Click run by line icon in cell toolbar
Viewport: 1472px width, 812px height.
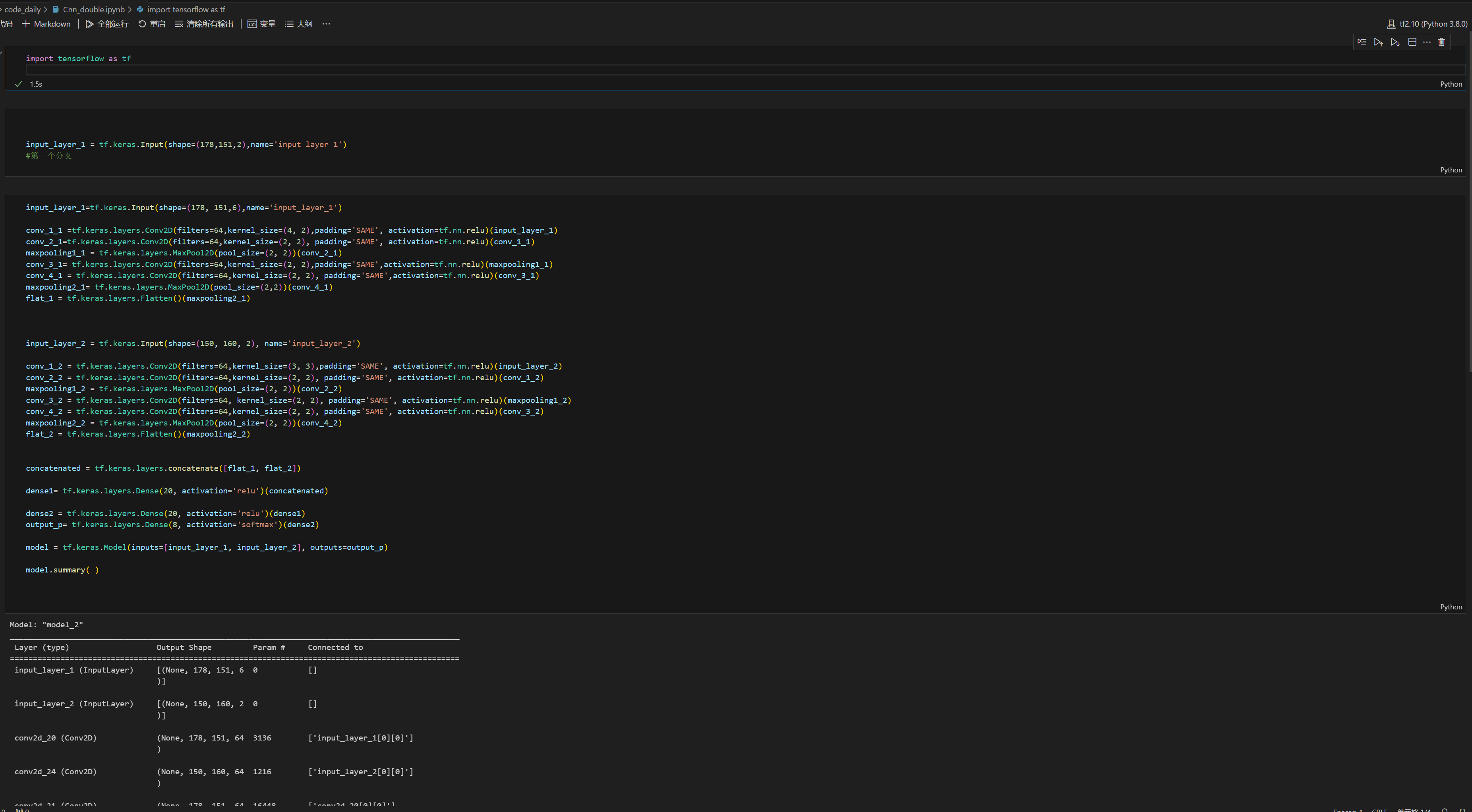1362,42
